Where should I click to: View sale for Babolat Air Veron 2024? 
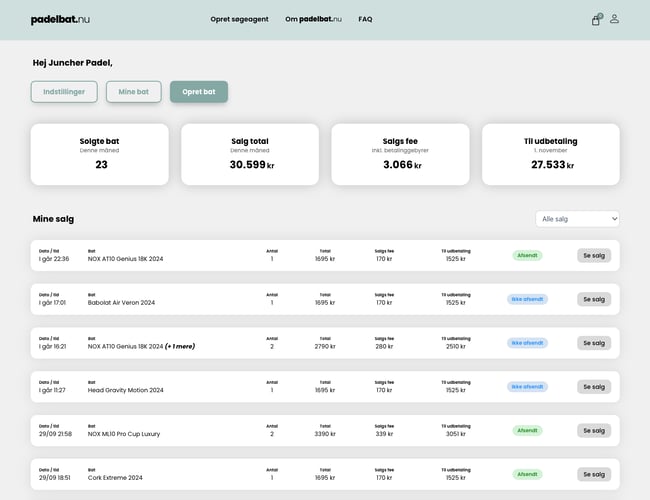593,299
